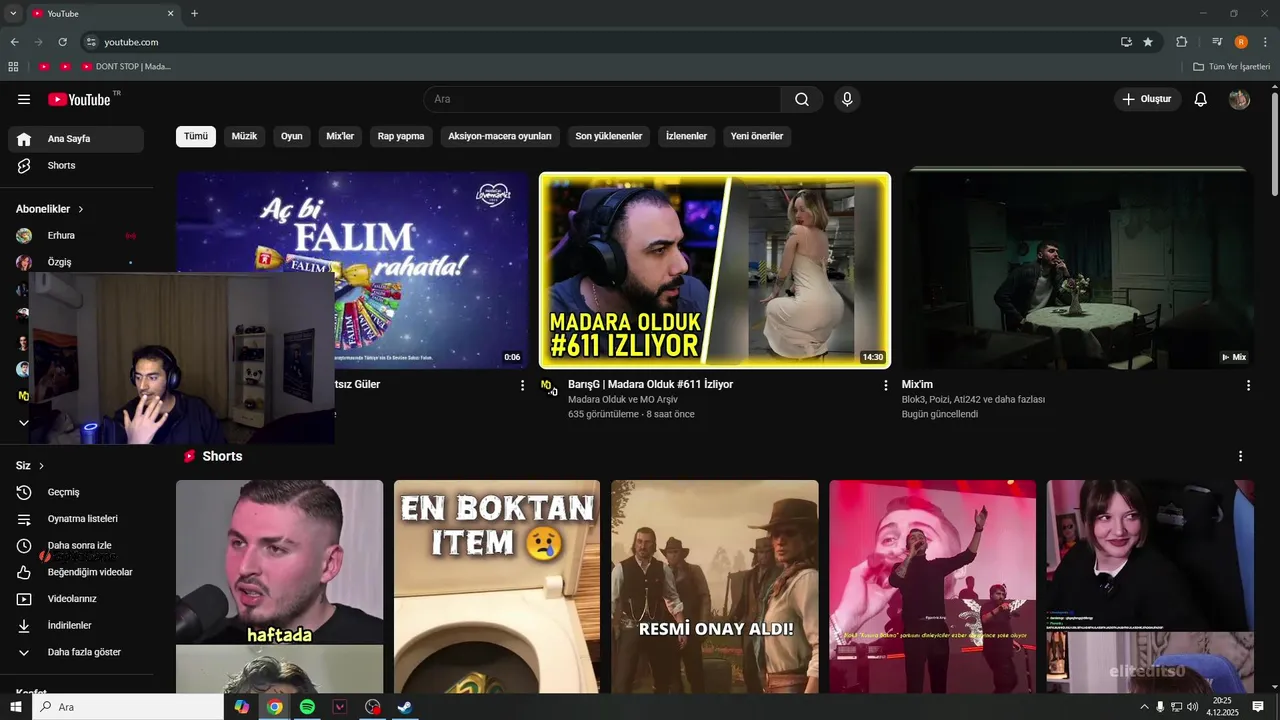The image size is (1280, 720).
Task: Open options menu for Mix'im
Action: (1248, 385)
